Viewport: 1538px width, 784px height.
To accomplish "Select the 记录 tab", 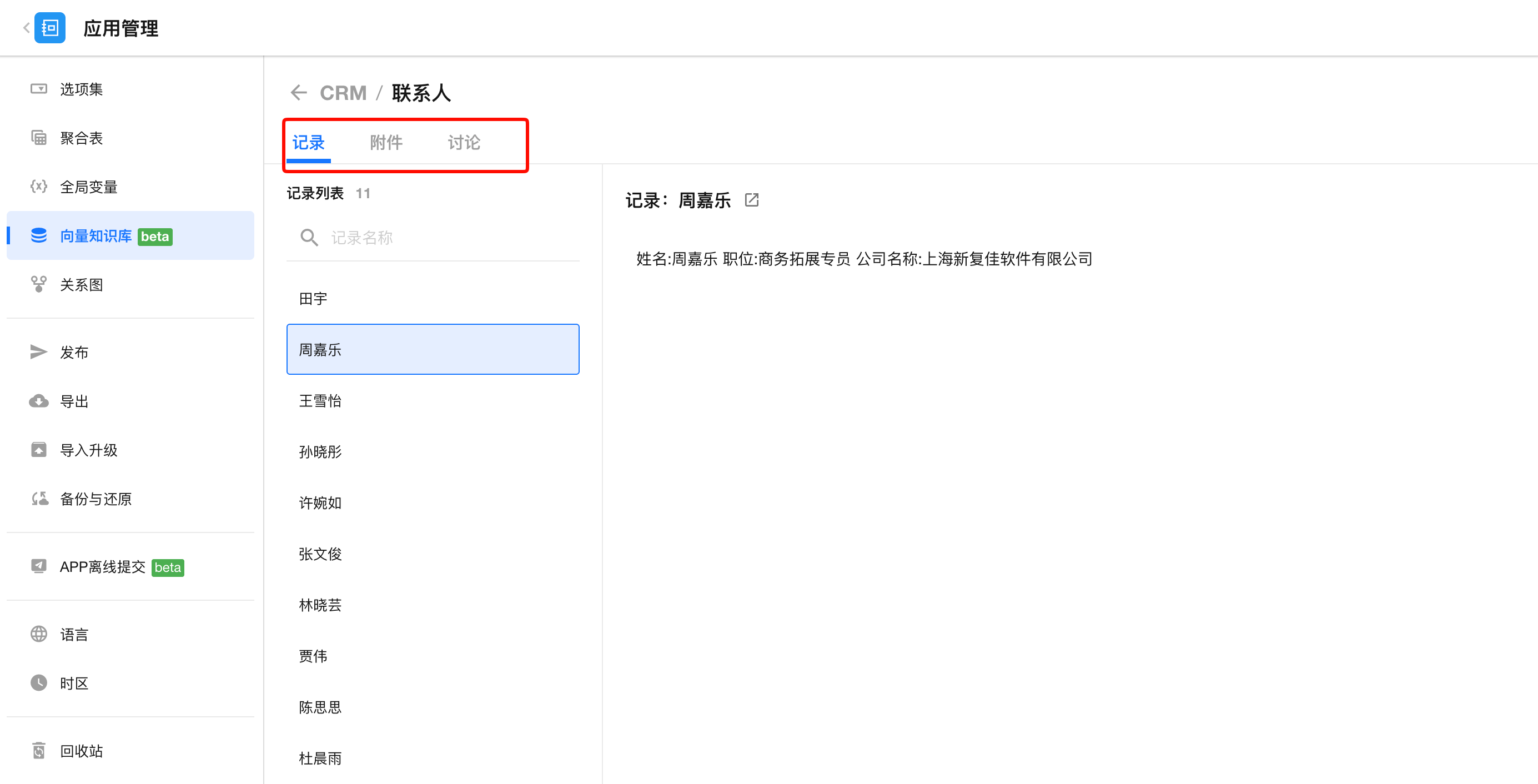I will [308, 142].
